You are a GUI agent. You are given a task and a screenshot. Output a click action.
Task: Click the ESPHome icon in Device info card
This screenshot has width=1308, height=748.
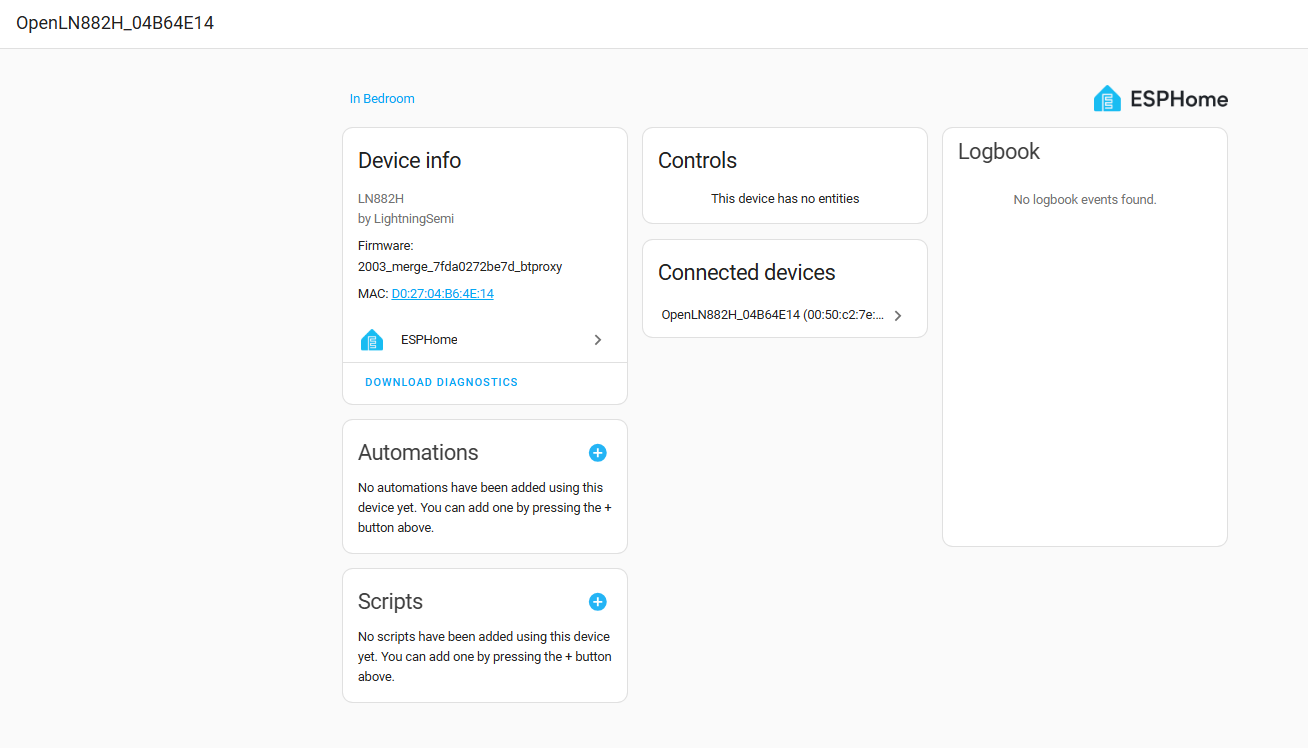pos(372,340)
